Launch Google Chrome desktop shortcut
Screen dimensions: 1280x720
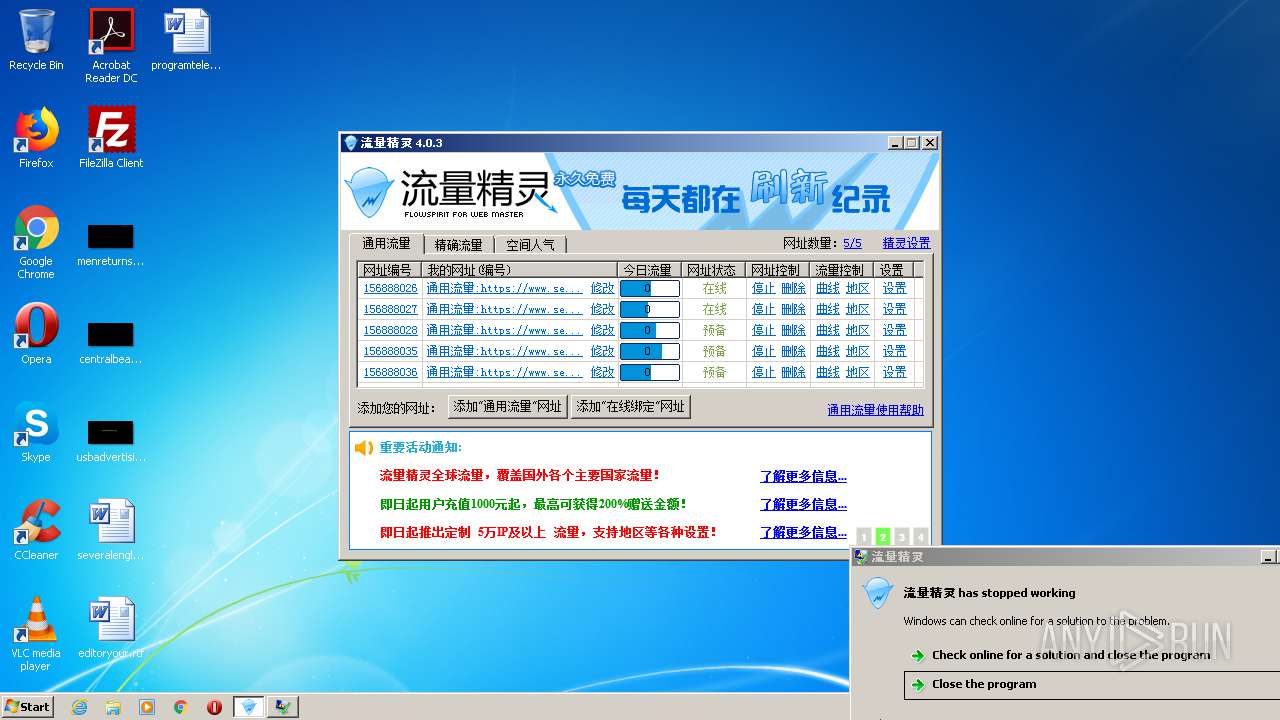tap(36, 242)
